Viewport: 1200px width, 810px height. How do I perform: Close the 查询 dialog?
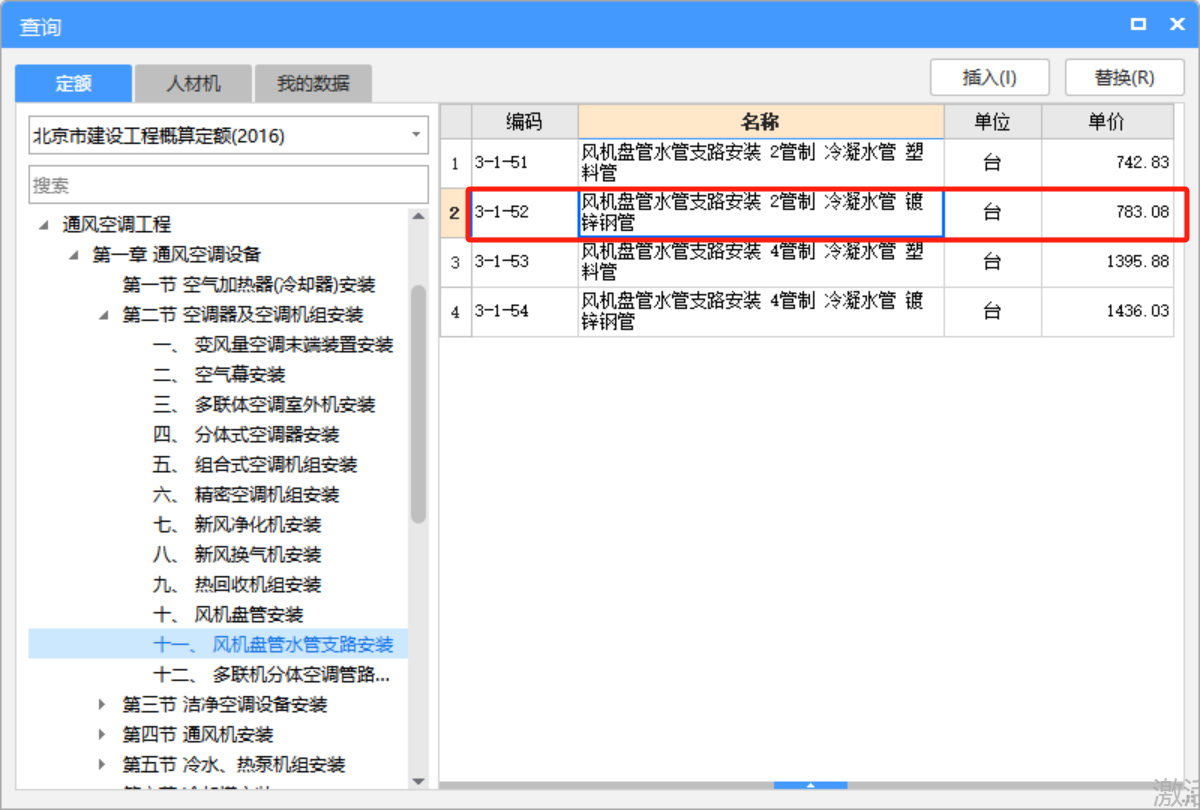(x=1176, y=25)
